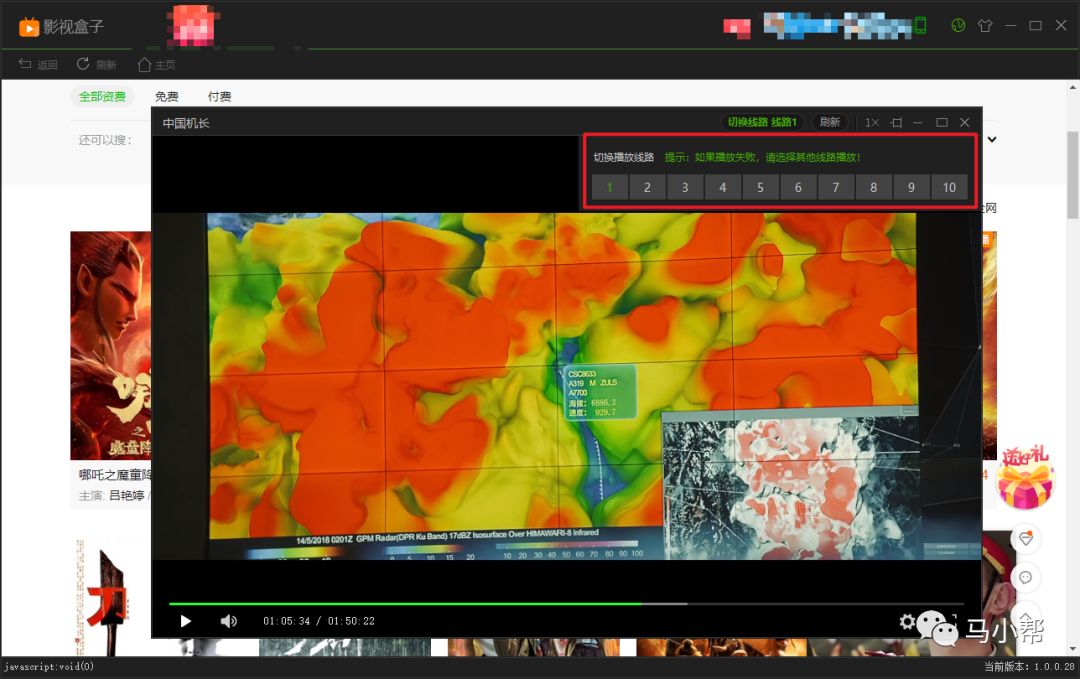Image resolution: width=1080 pixels, height=679 pixels.
Task: Pin the 中国机长 player window on top
Action: pyautogui.click(x=896, y=123)
